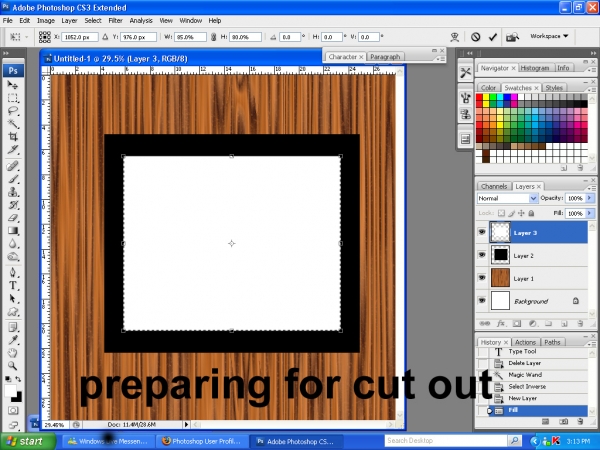This screenshot has width=600, height=450.
Task: Select the Dodge tool
Action: 13,257
